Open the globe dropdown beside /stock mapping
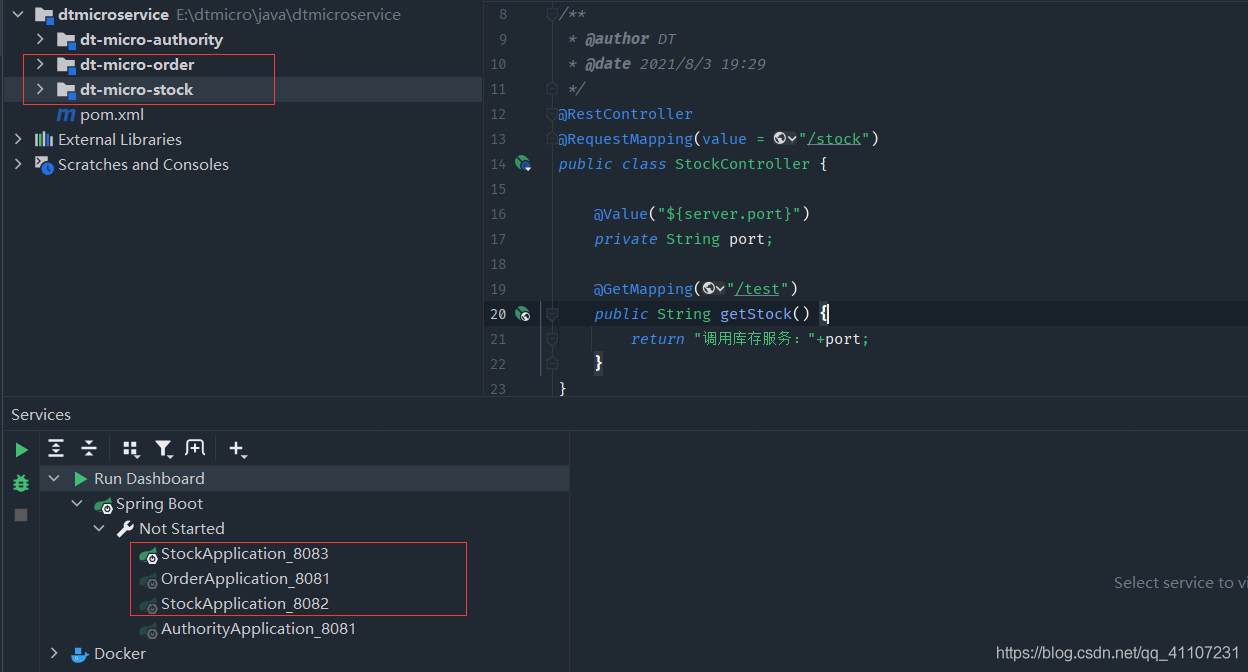 pos(785,138)
